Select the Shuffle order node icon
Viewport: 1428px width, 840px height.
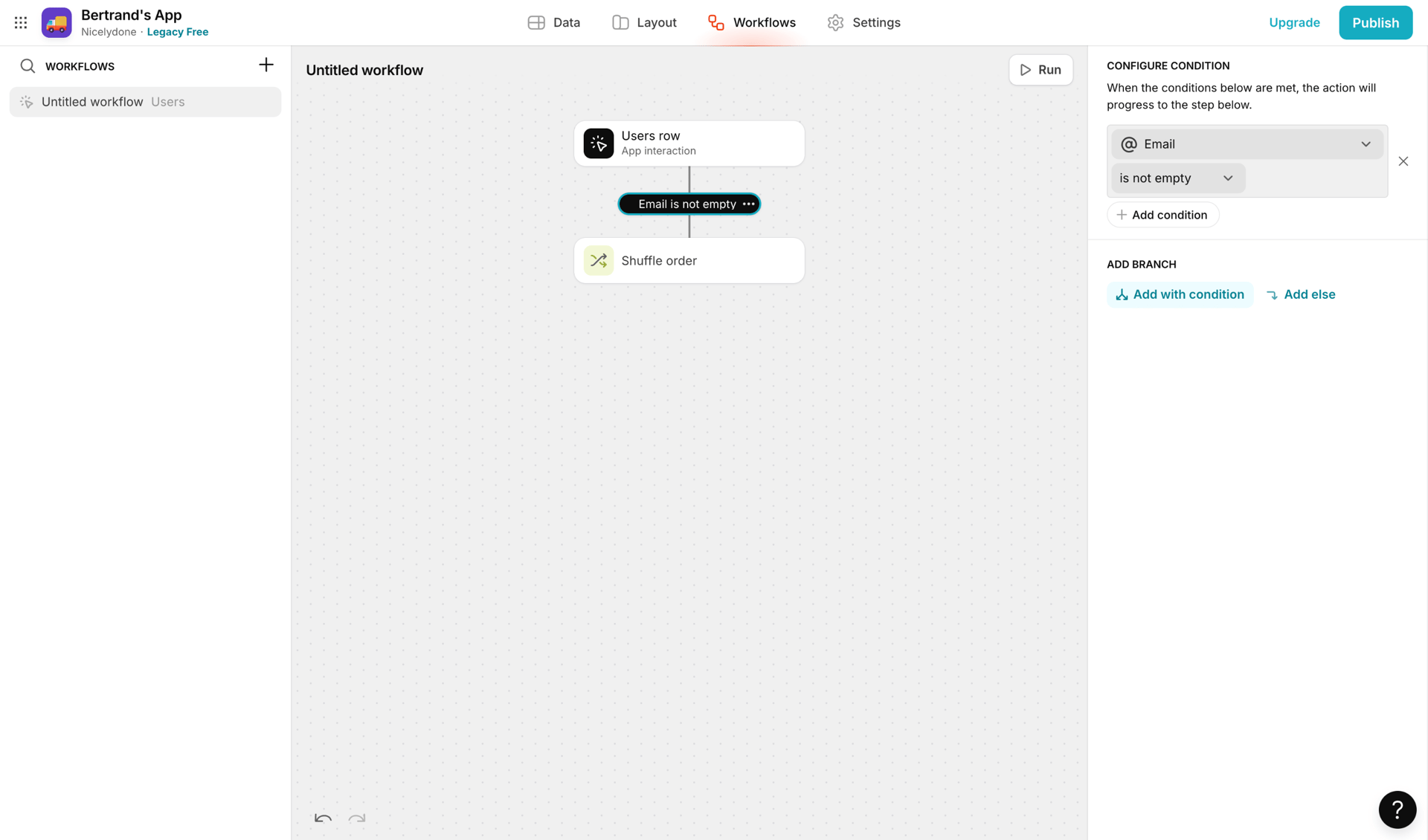599,260
